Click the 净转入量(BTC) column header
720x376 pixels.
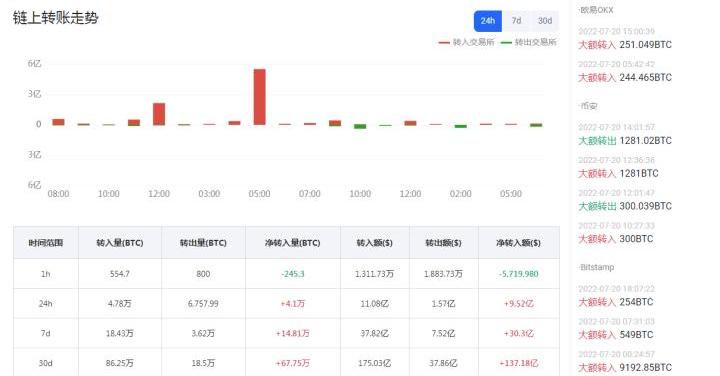292,242
